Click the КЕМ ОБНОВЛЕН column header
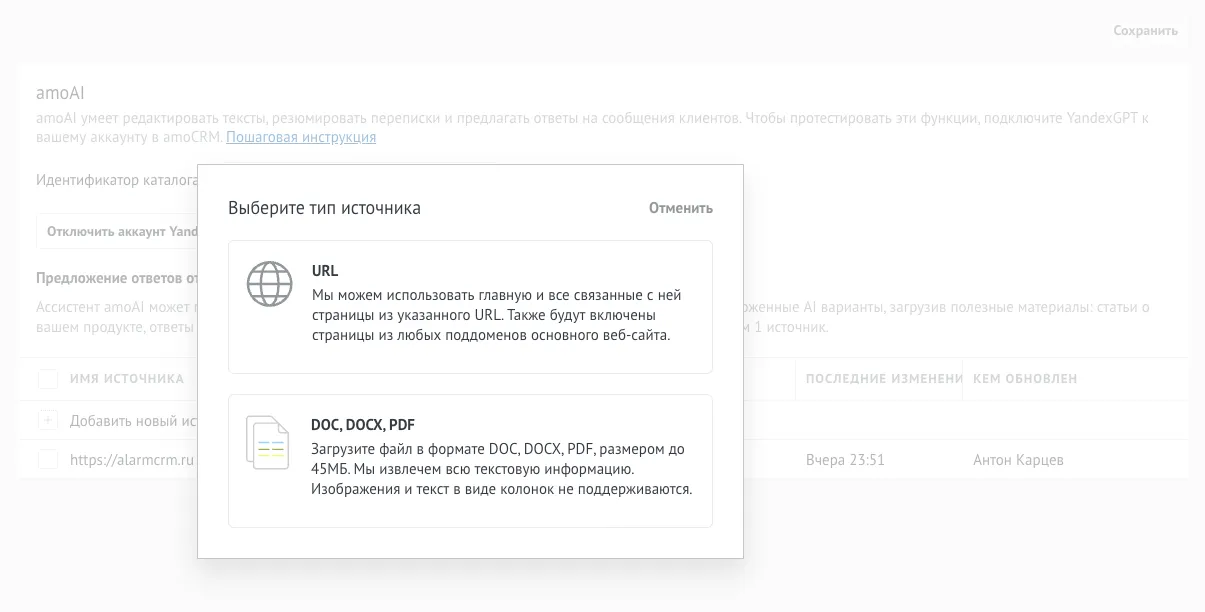This screenshot has height=612, width=1205. (1025, 379)
